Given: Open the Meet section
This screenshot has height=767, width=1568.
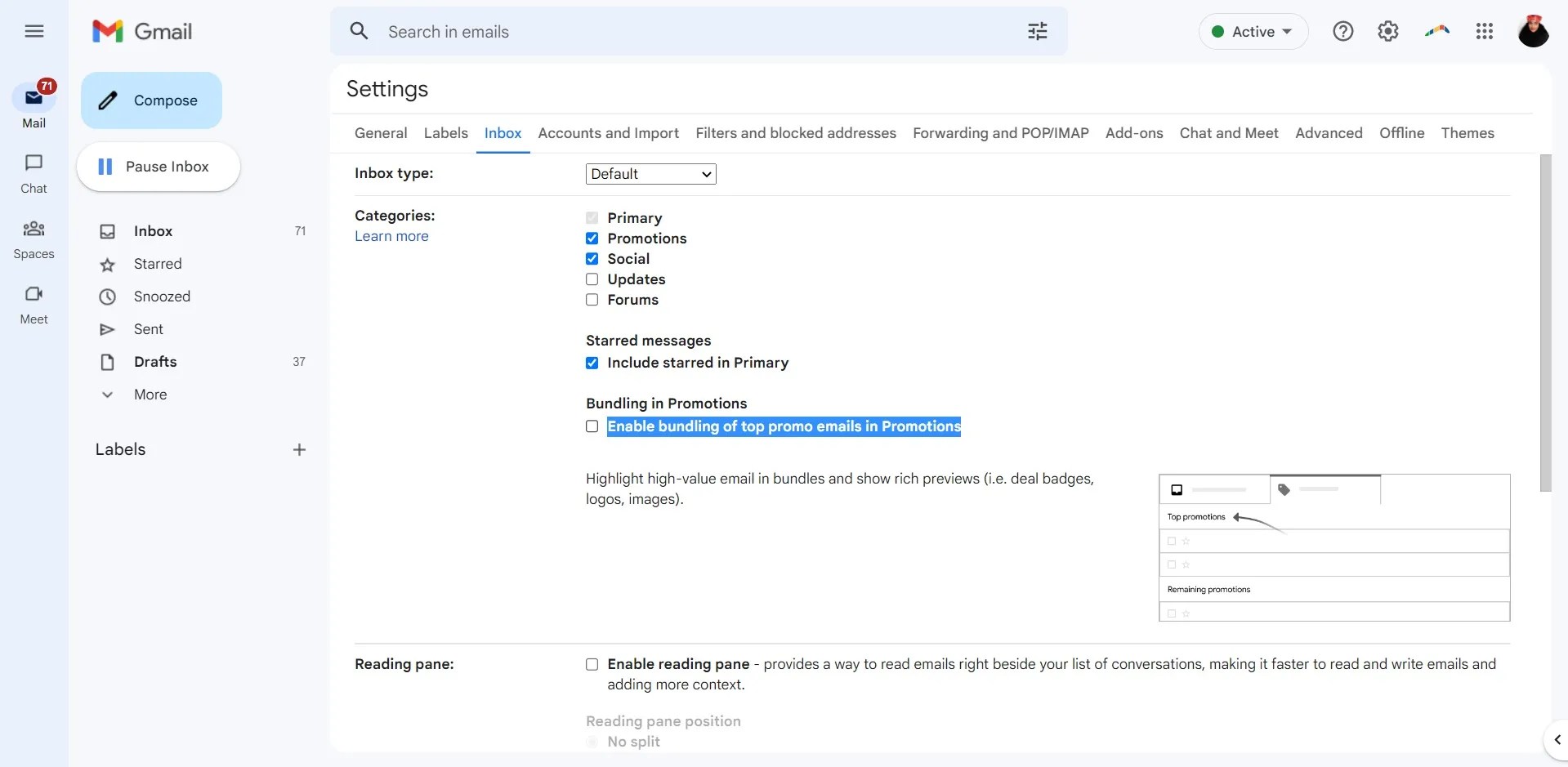Looking at the screenshot, I should click(x=33, y=303).
